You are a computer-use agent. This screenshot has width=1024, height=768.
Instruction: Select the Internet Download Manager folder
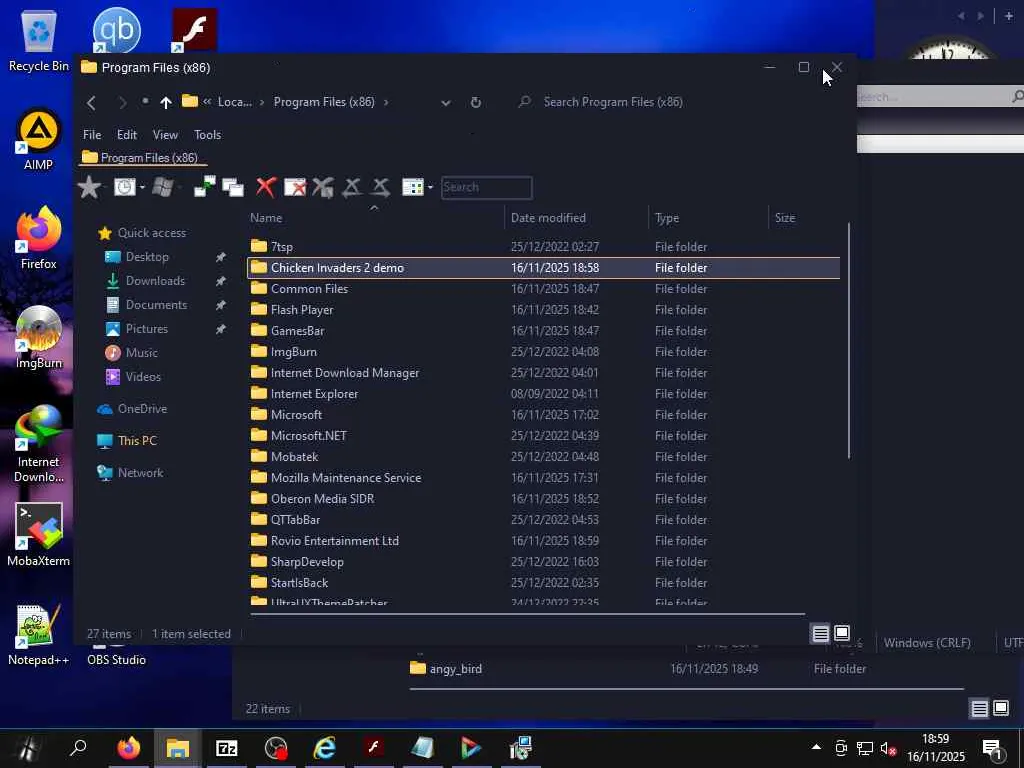pyautogui.click(x=543, y=373)
